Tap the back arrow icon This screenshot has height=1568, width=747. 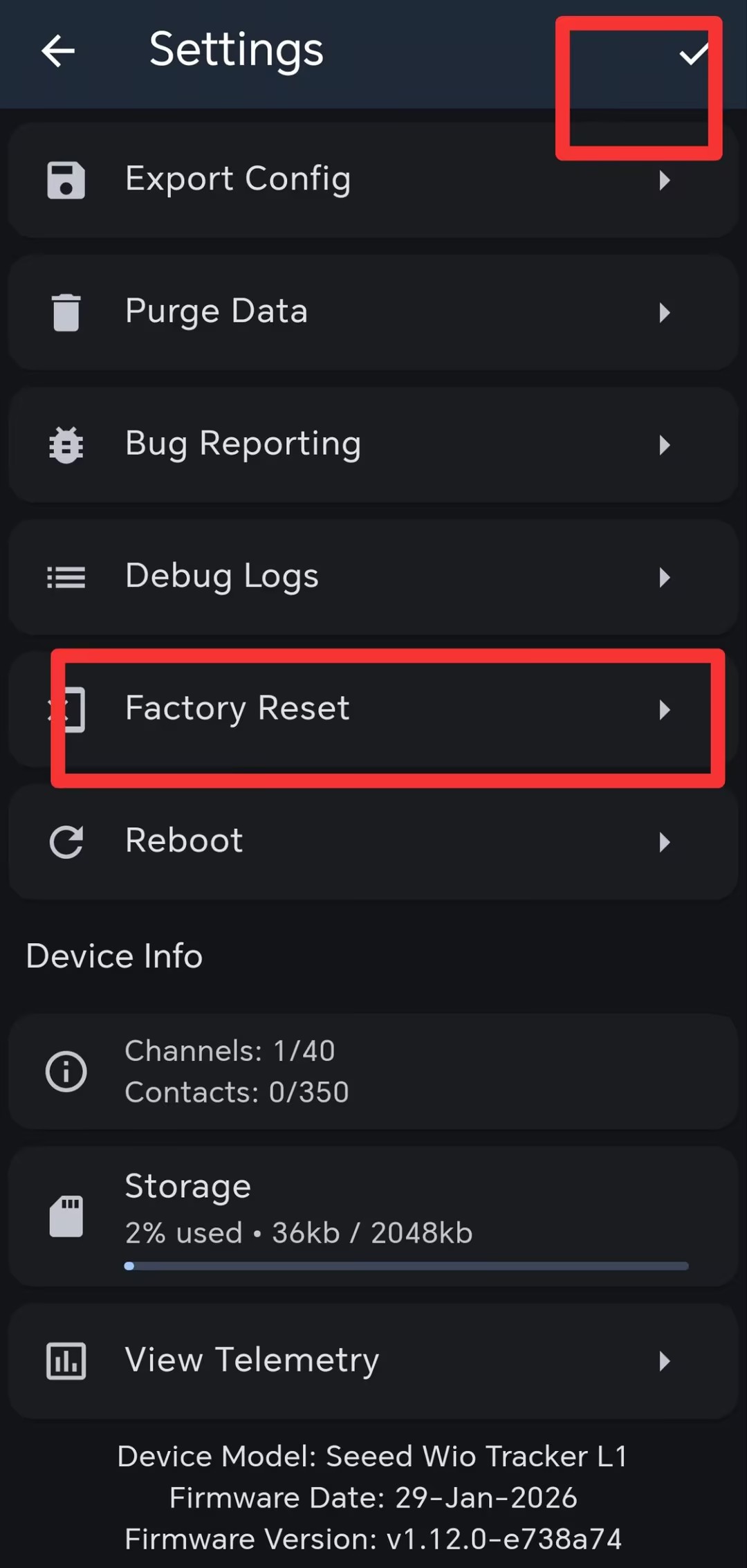(58, 51)
